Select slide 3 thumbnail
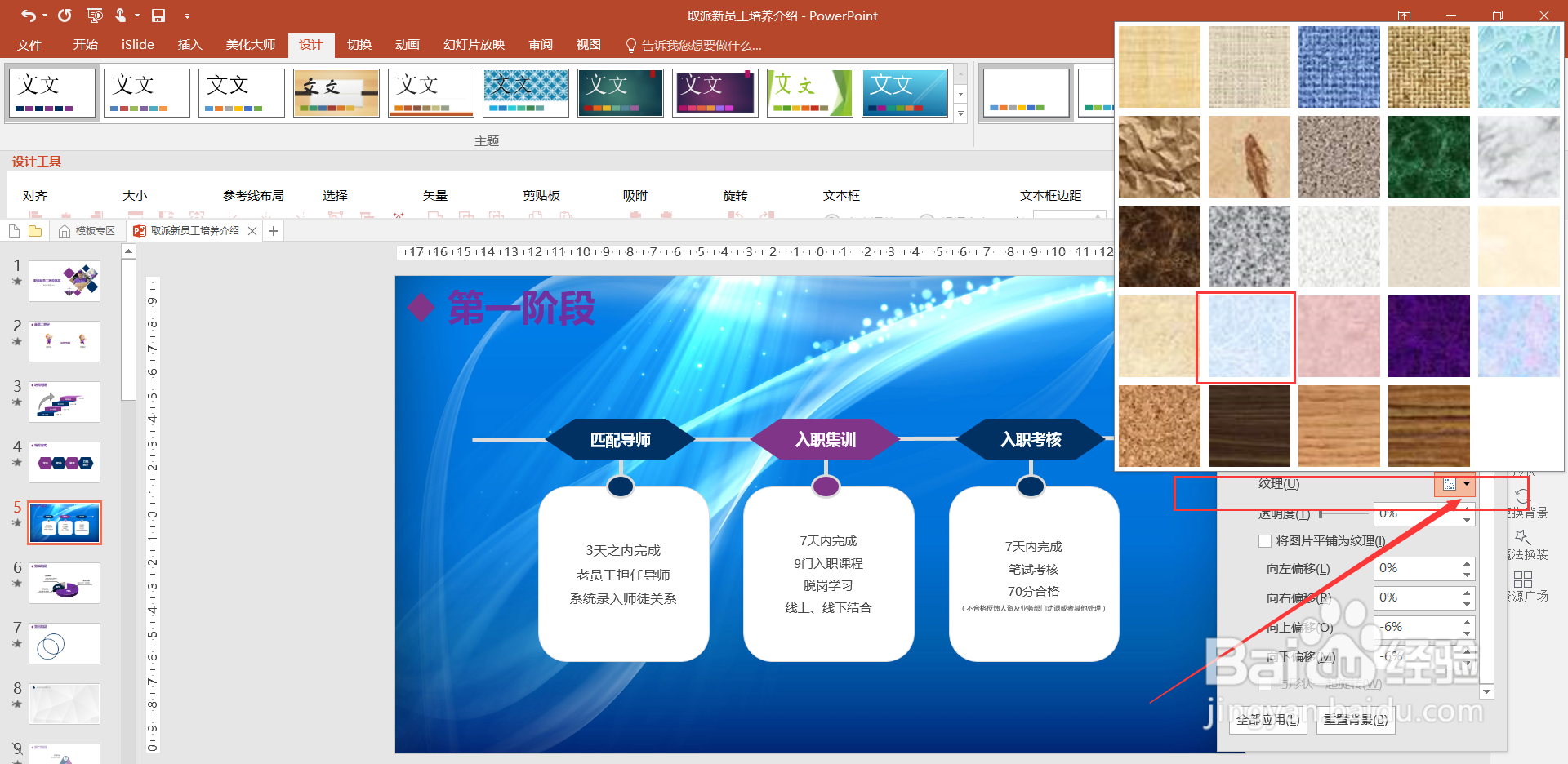Image resolution: width=1568 pixels, height=764 pixels. [x=65, y=402]
